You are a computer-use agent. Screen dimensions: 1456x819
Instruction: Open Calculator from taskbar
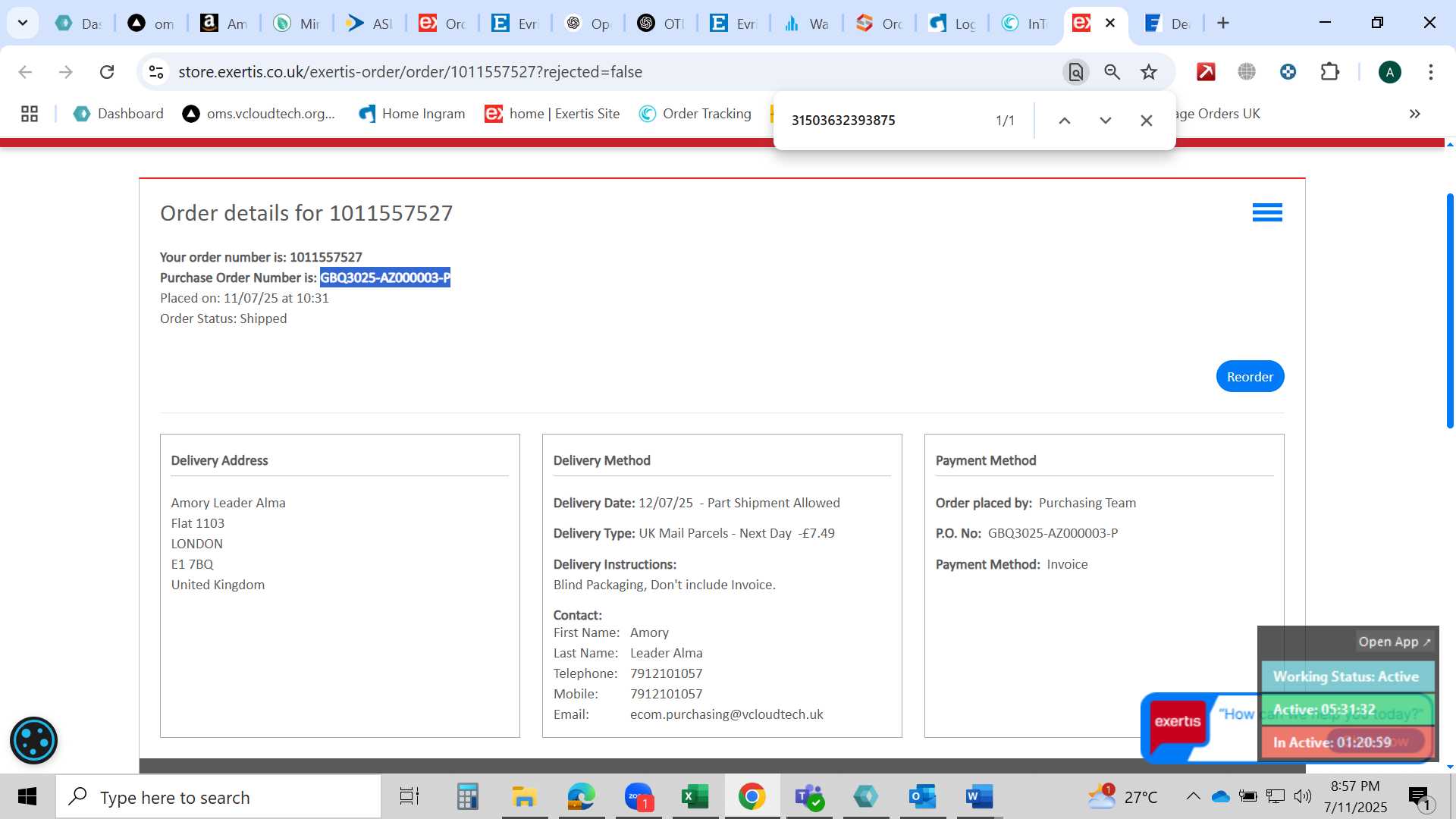pyautogui.click(x=467, y=797)
